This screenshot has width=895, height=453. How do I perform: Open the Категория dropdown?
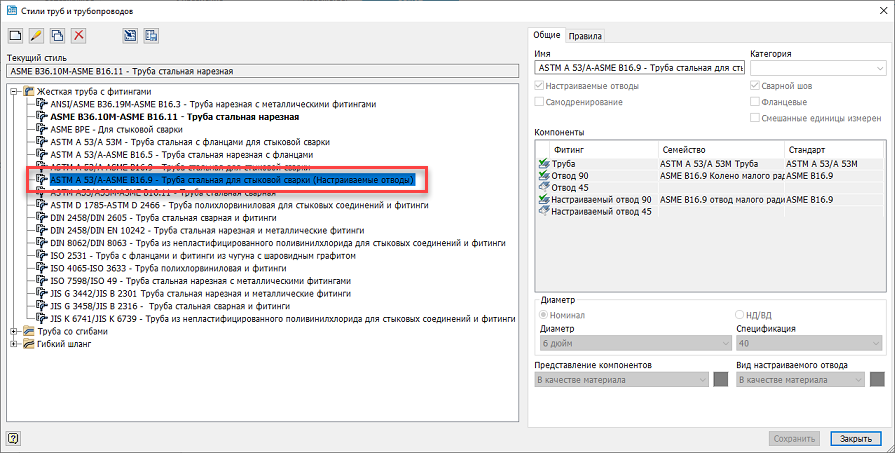(x=818, y=68)
